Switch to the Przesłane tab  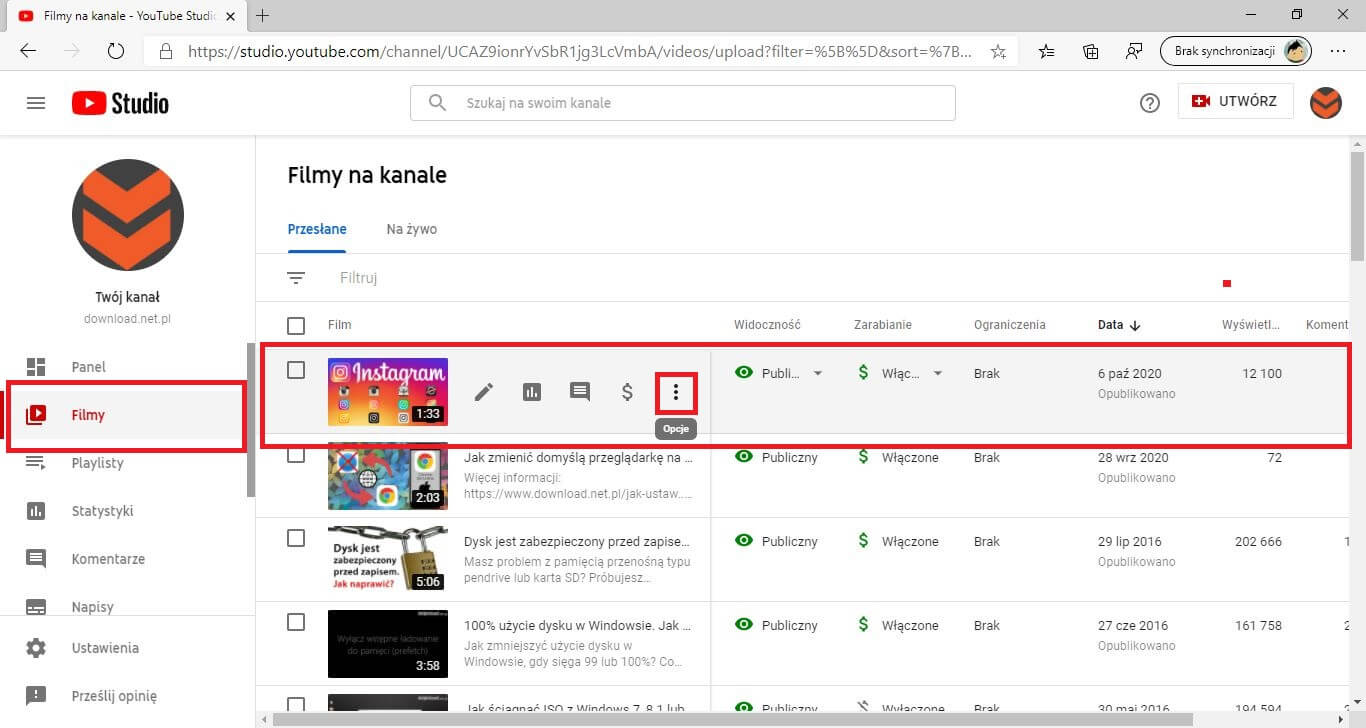click(x=317, y=229)
